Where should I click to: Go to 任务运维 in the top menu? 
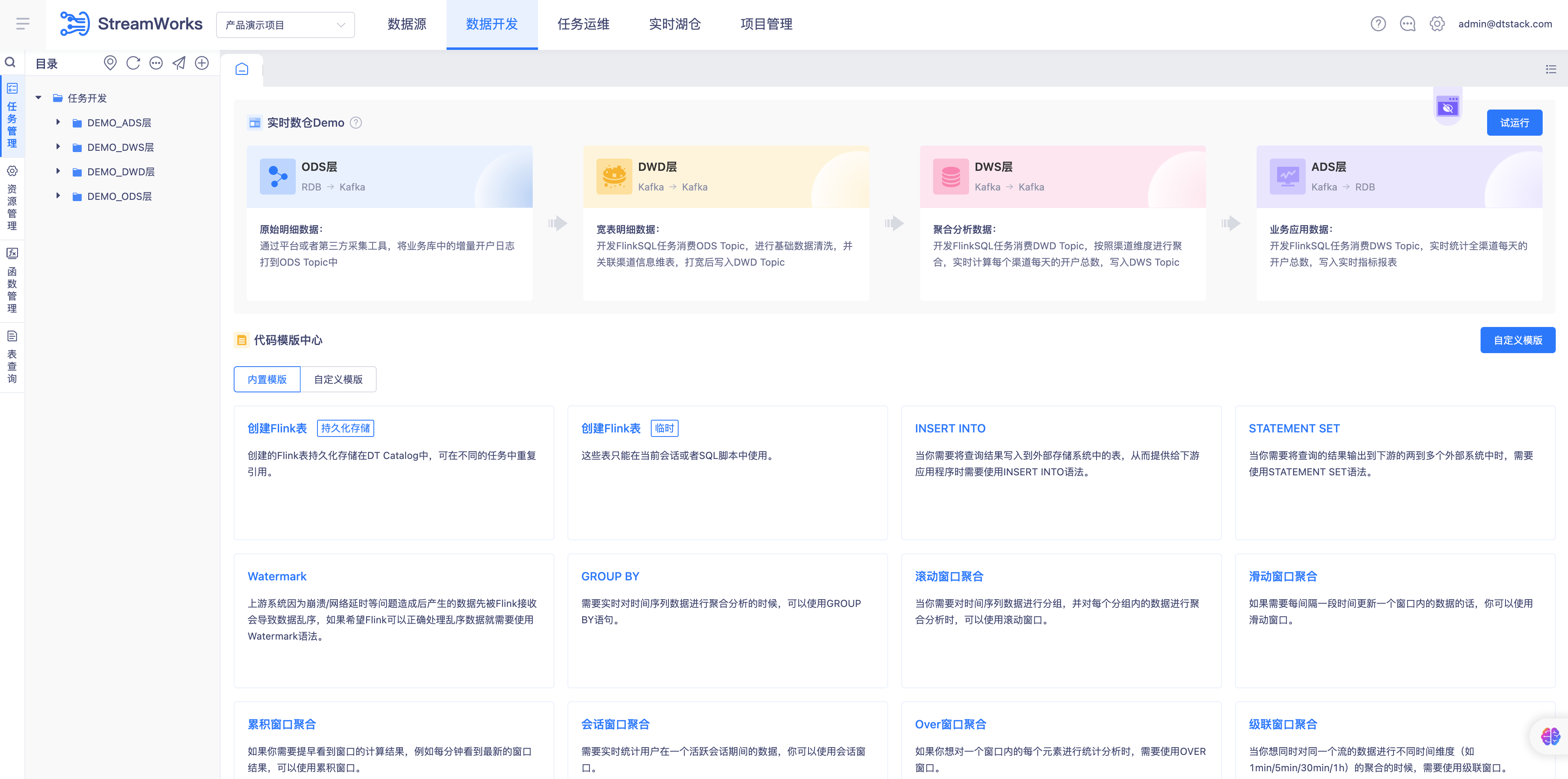(x=583, y=25)
